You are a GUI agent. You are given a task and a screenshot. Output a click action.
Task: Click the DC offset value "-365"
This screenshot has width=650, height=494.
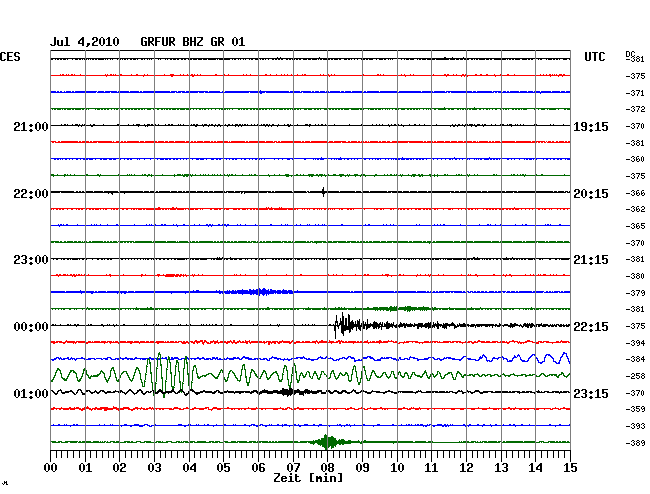(635, 226)
